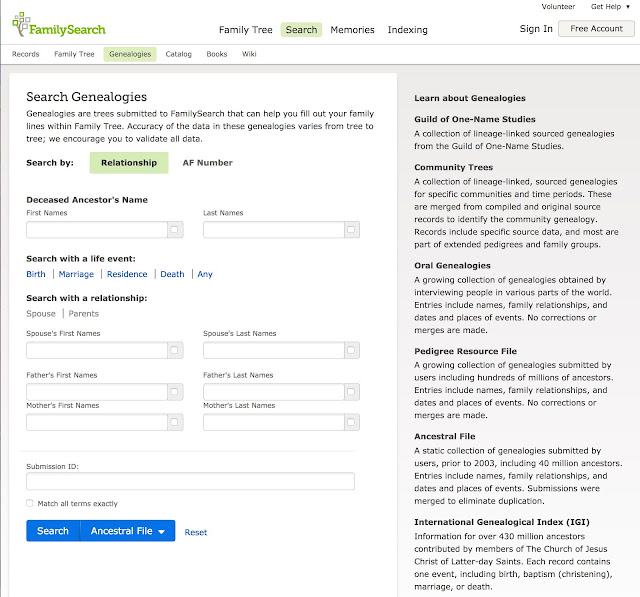Screen dimensions: 640x597
Task: Focus the Father's Last Names field
Action: [x=274, y=392]
